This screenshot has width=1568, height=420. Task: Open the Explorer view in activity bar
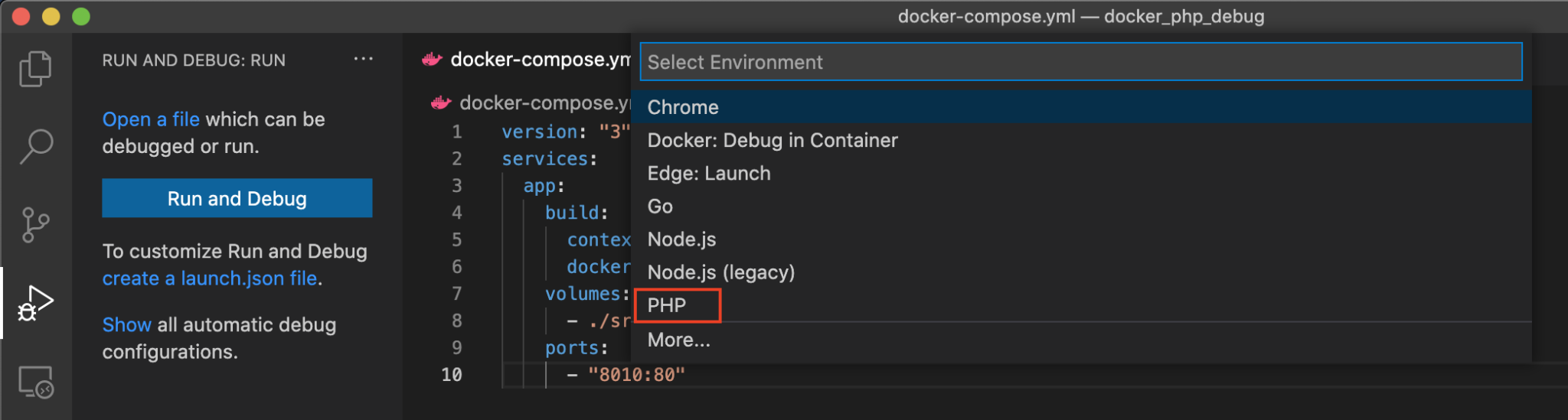click(35, 69)
